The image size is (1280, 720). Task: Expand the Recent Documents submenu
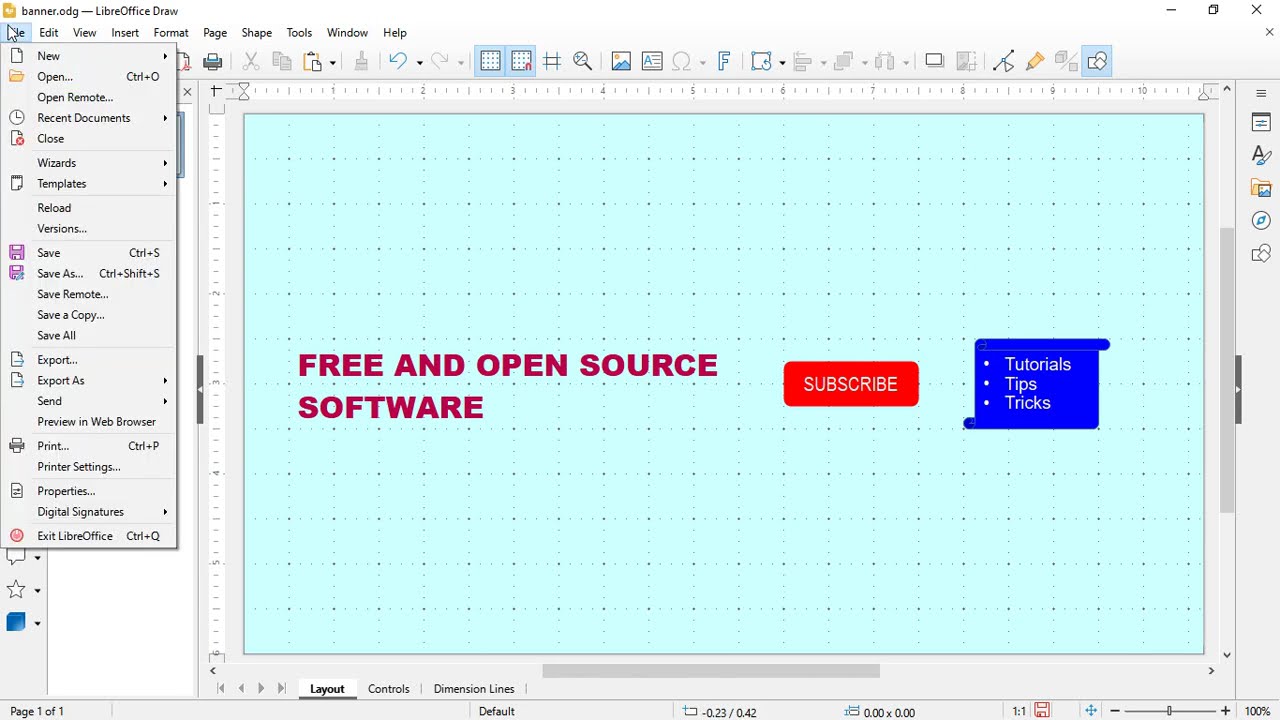(x=90, y=118)
